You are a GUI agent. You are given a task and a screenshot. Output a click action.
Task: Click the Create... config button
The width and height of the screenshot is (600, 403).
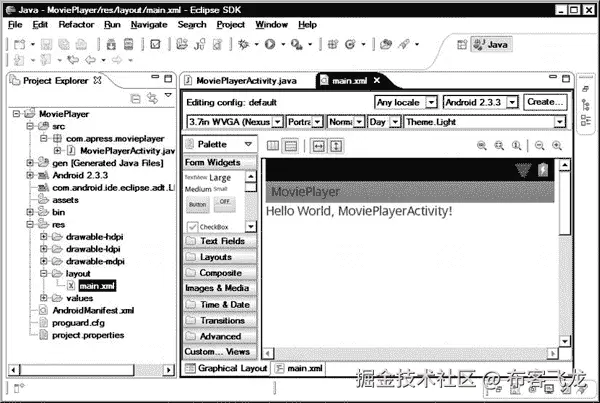coord(545,102)
